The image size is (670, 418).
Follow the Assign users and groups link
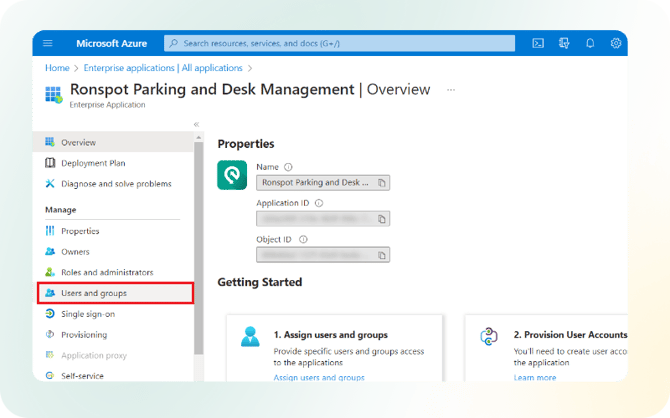click(319, 377)
